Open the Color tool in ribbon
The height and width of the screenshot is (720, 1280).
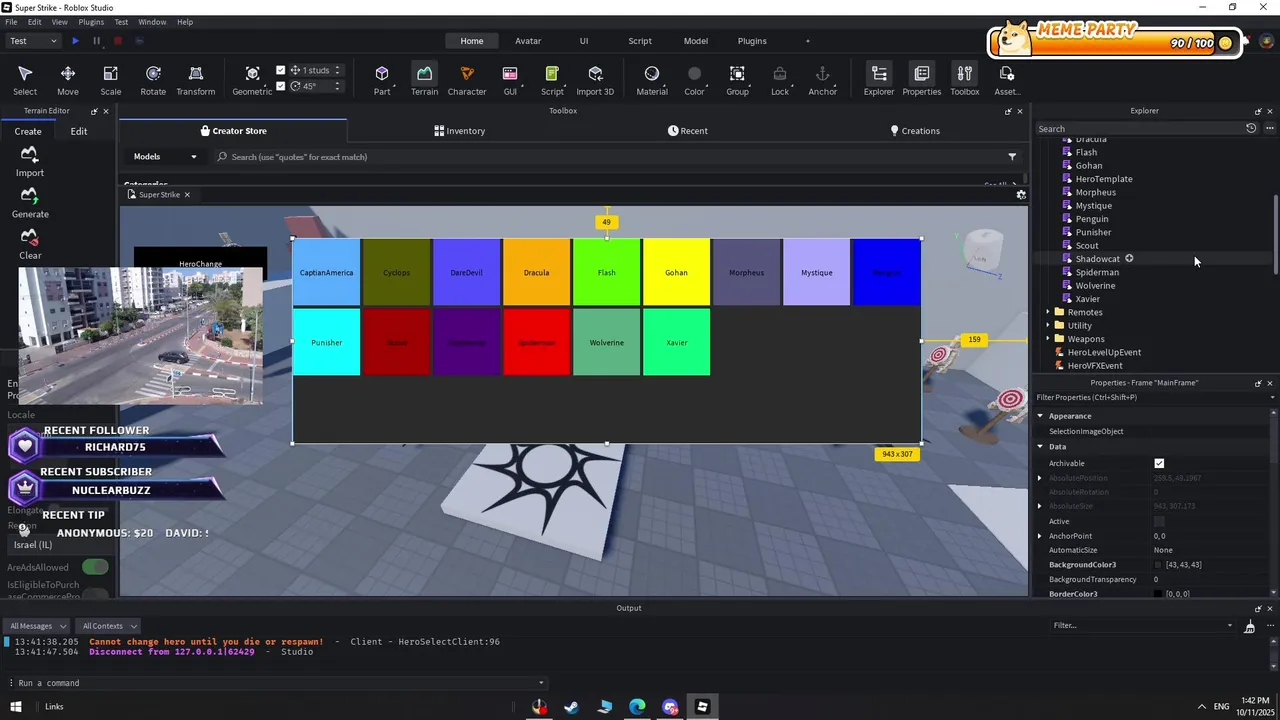[694, 80]
